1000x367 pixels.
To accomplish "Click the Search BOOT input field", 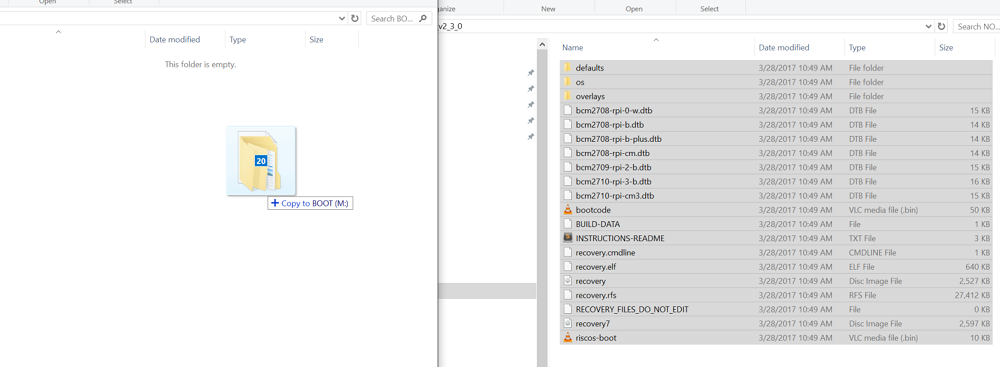I will (392, 19).
